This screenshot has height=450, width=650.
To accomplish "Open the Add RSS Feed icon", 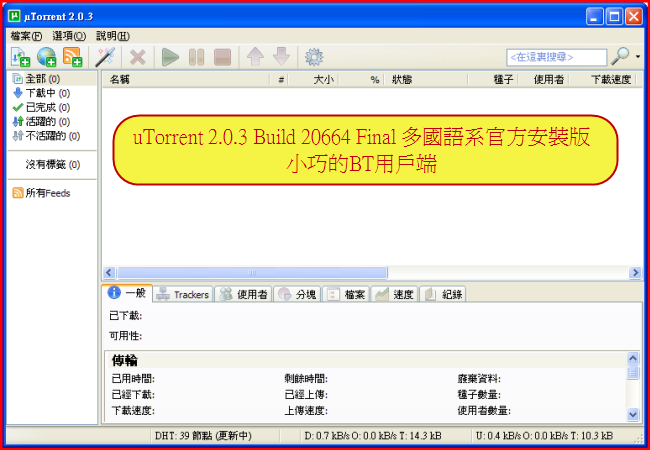I will coord(72,57).
